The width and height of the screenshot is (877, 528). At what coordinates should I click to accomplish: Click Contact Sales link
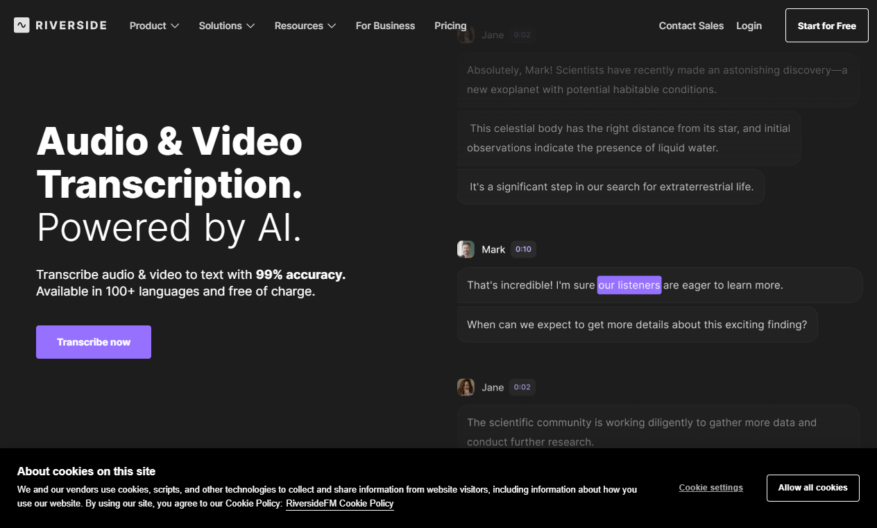tap(691, 26)
